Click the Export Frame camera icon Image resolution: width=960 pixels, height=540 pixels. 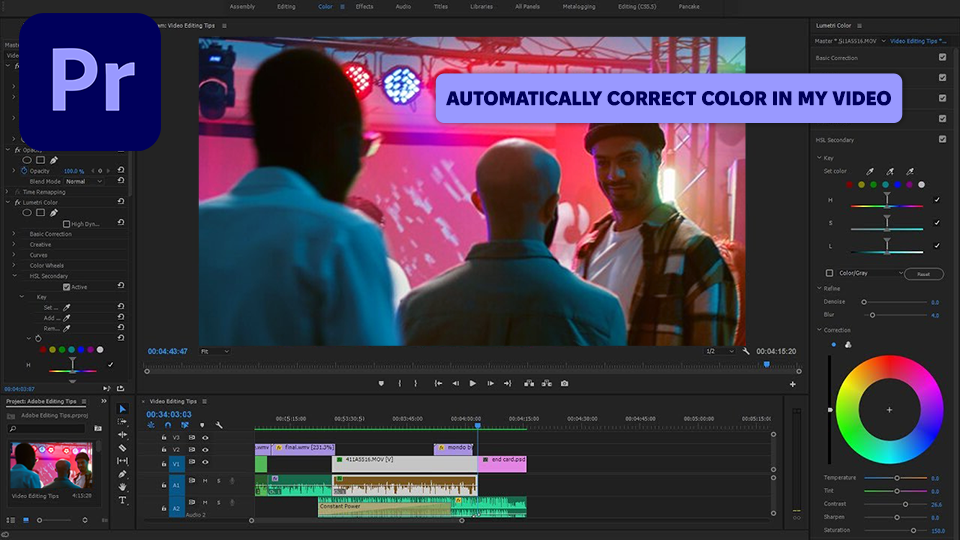click(565, 383)
